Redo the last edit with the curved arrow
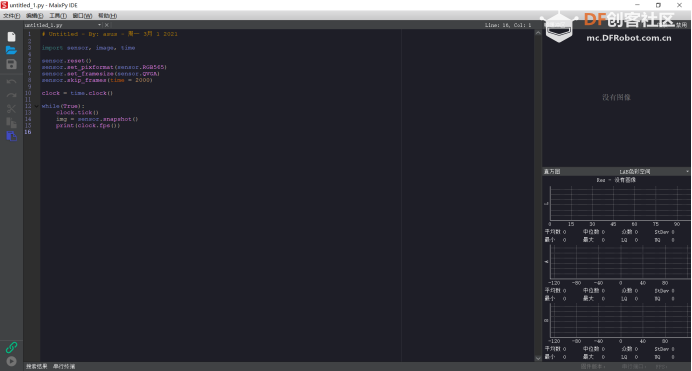 [11, 95]
